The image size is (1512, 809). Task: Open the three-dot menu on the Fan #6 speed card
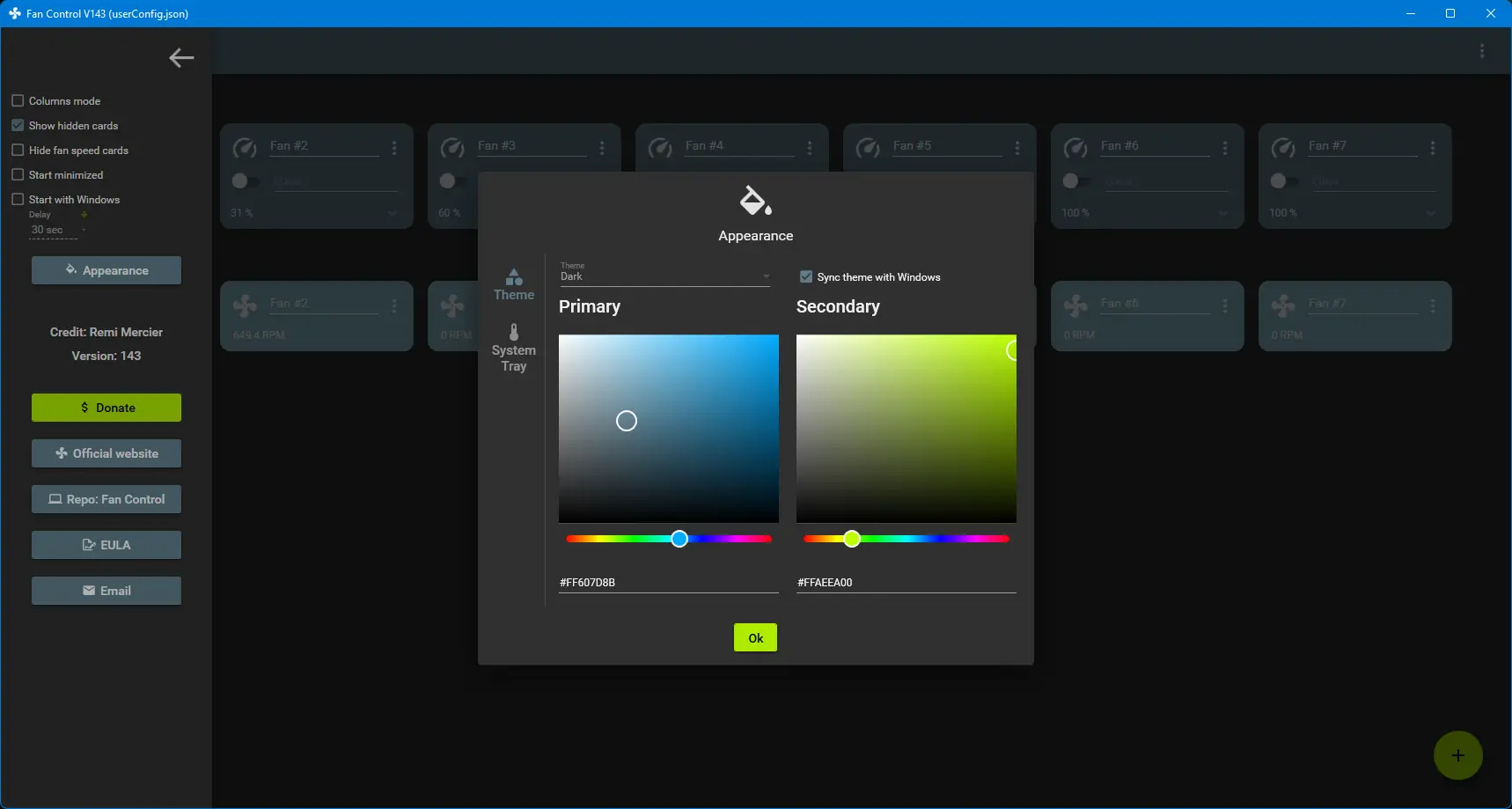1225,305
